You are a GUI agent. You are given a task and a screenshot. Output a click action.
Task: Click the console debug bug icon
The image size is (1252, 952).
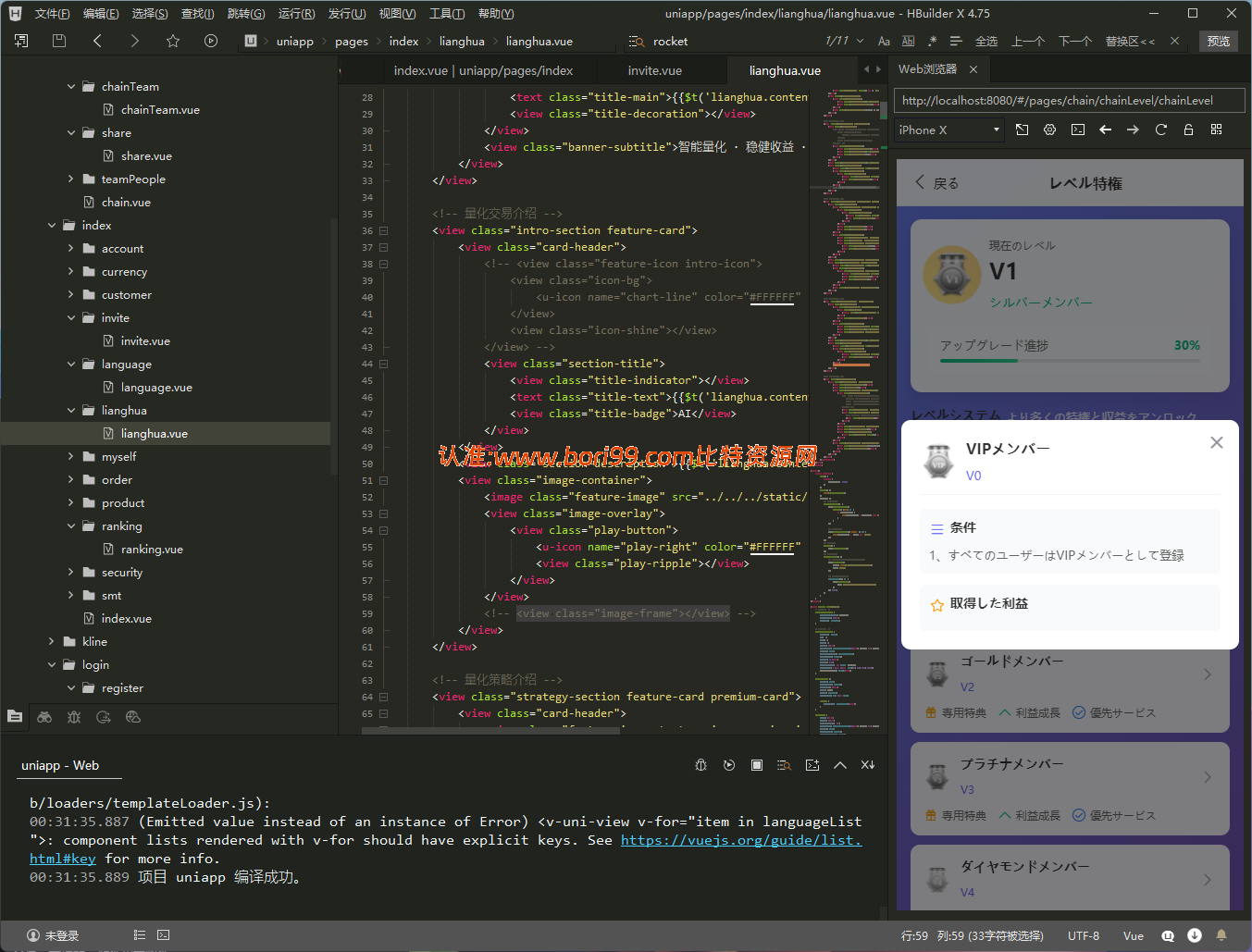[701, 765]
